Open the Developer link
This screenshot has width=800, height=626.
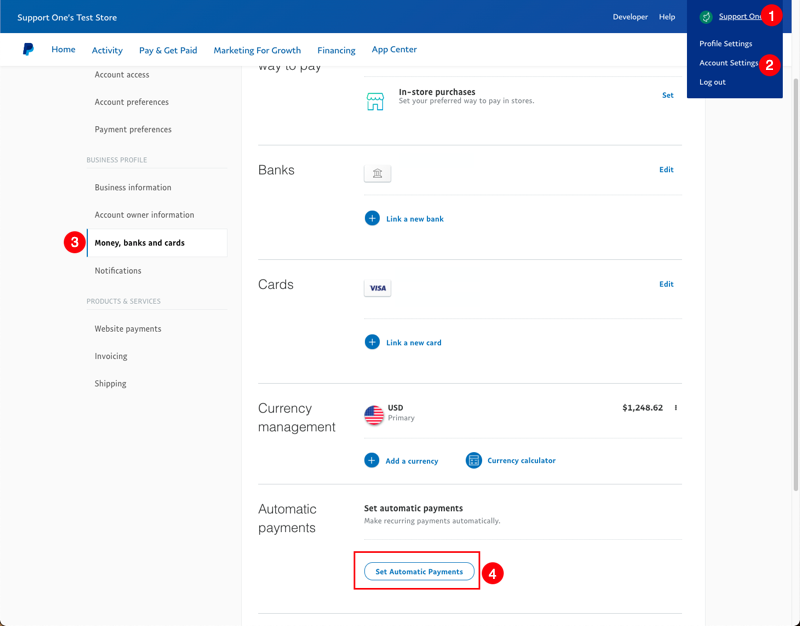(x=630, y=17)
